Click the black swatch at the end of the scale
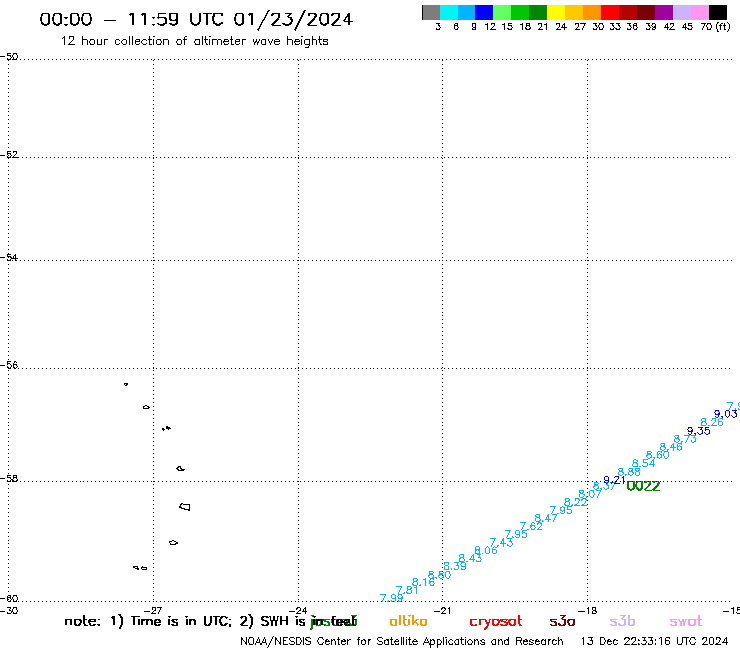This screenshot has height=650, width=740. pyautogui.click(x=718, y=12)
